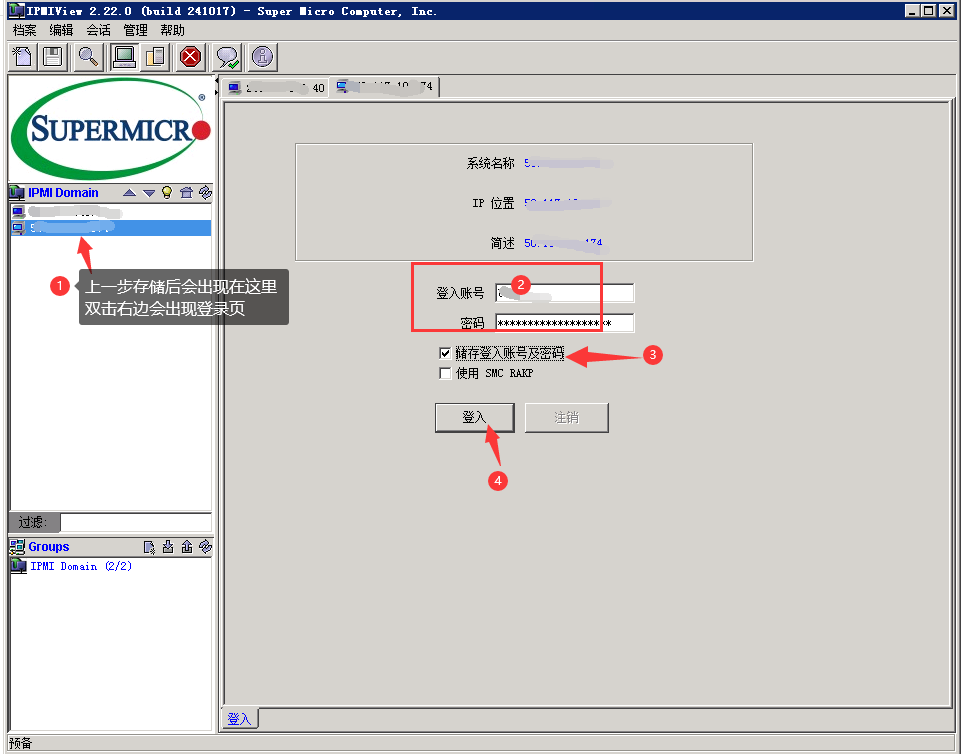
Task: Toggle saving login credentials checkbox
Action: 445,352
